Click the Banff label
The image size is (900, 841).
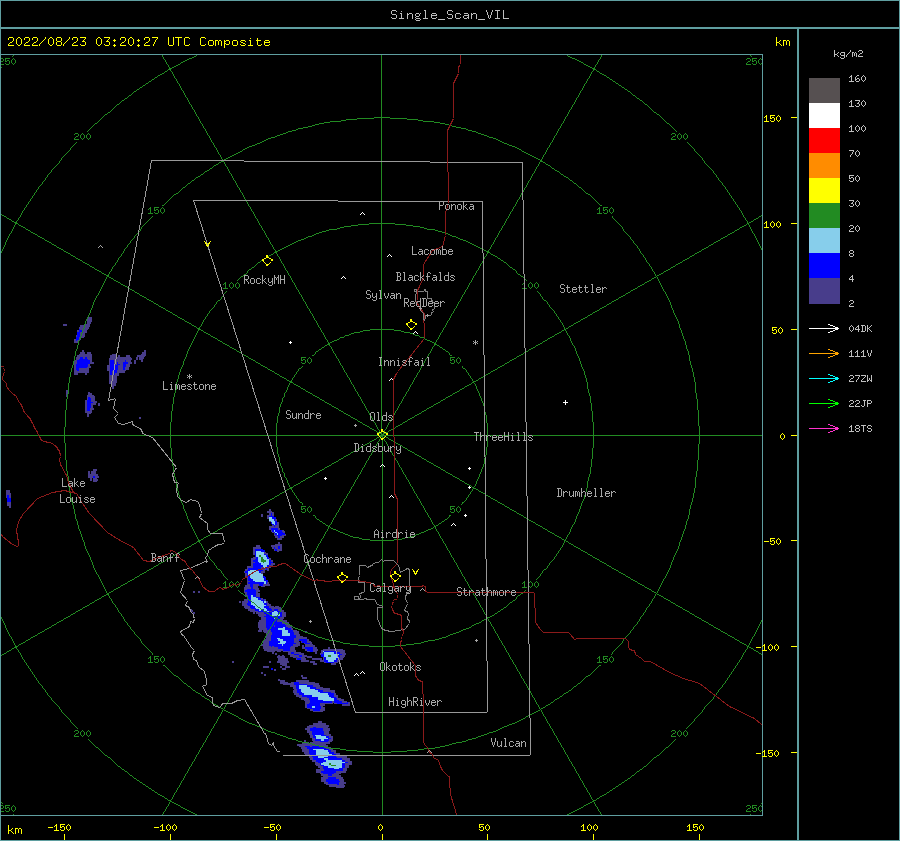tap(165, 557)
